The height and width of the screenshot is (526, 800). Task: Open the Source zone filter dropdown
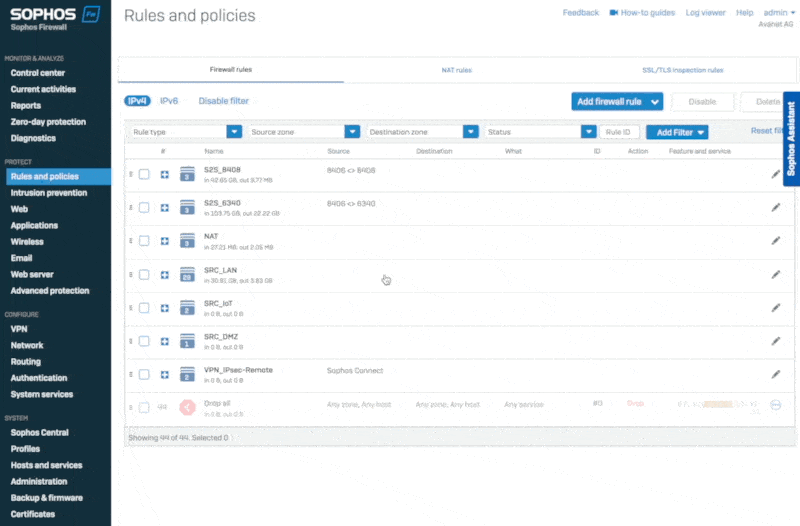[352, 132]
